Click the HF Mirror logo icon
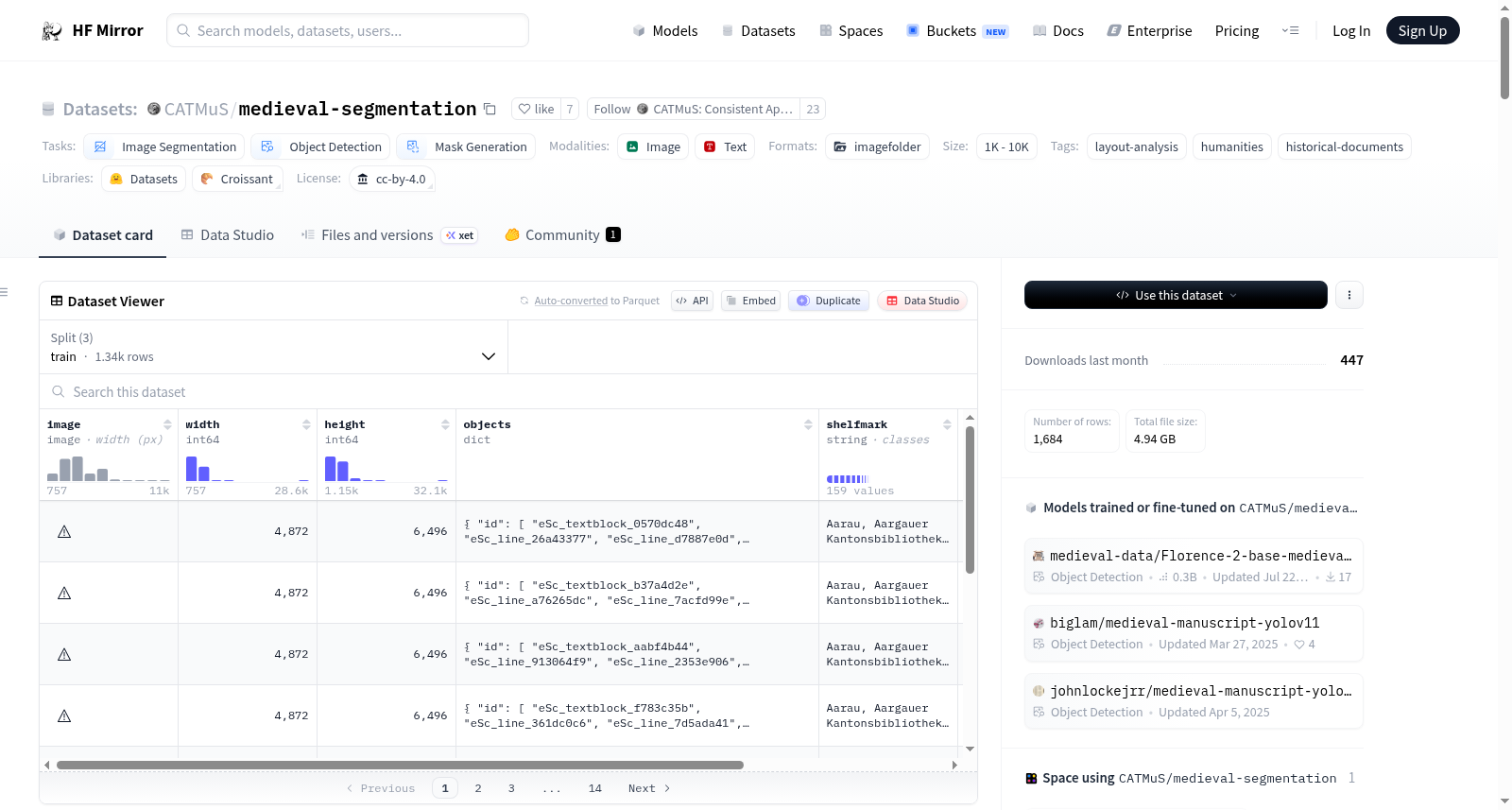This screenshot has width=1512, height=810. coord(52,31)
